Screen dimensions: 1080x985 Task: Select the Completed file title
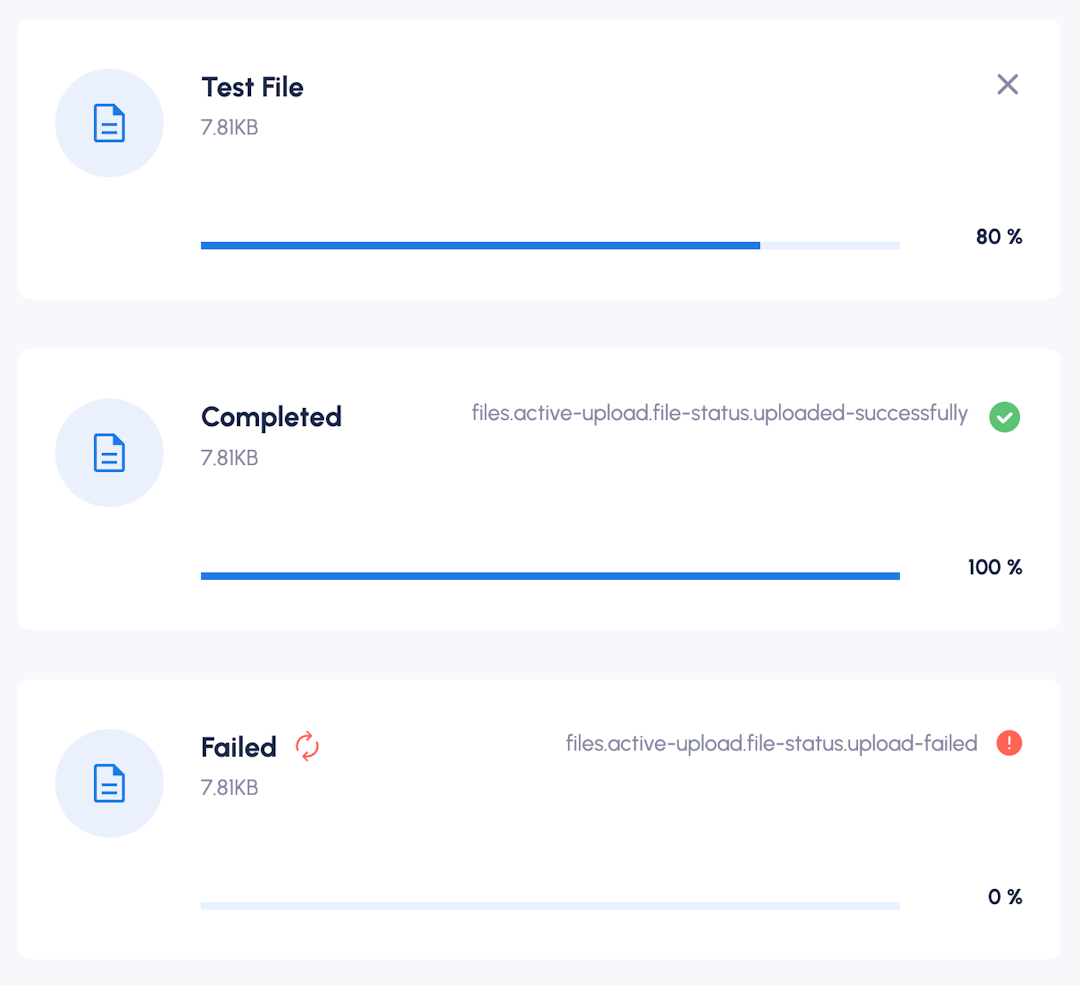tap(271, 417)
